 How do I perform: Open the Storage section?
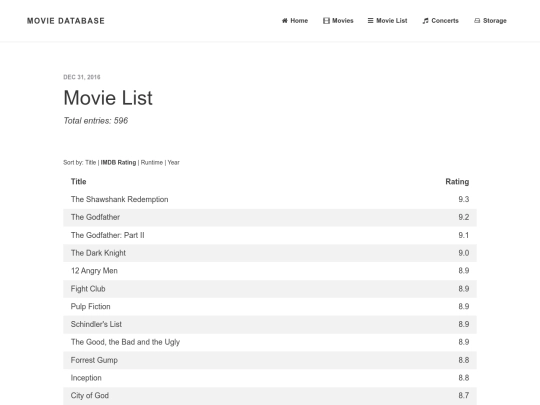[490, 21]
